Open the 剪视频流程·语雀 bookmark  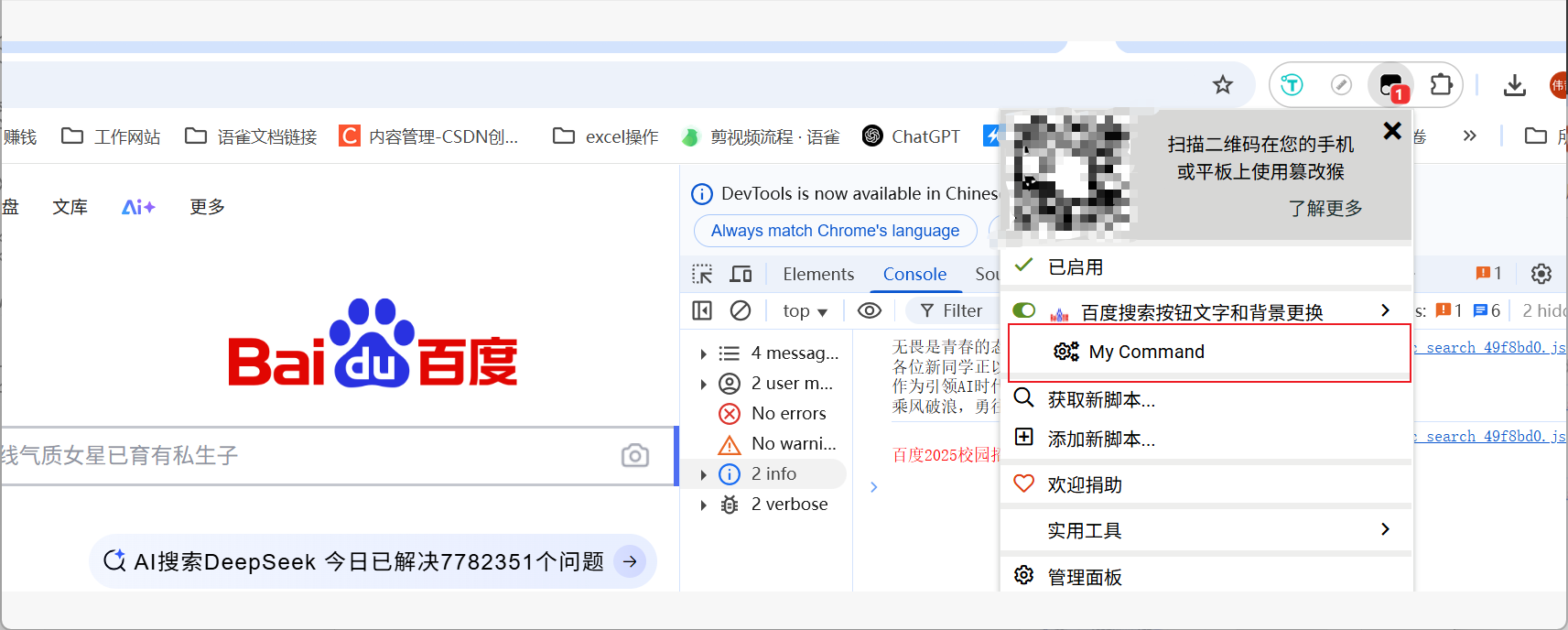pyautogui.click(x=762, y=136)
